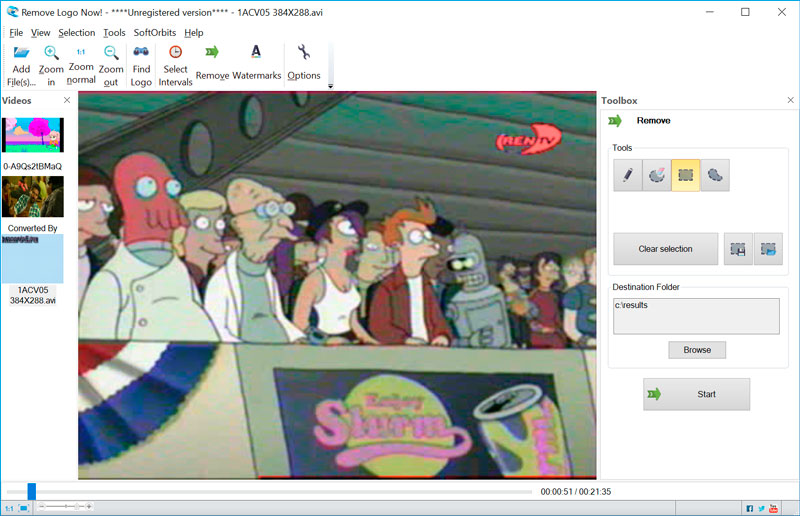The height and width of the screenshot is (516, 800).
Task: Open the Facebook link icon
Action: click(749, 508)
